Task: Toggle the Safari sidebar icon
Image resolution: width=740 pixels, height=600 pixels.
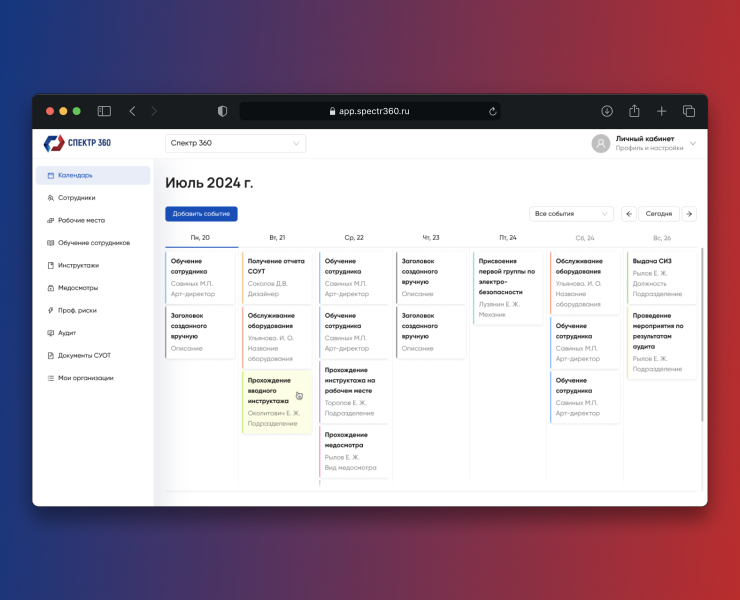Action: [104, 111]
